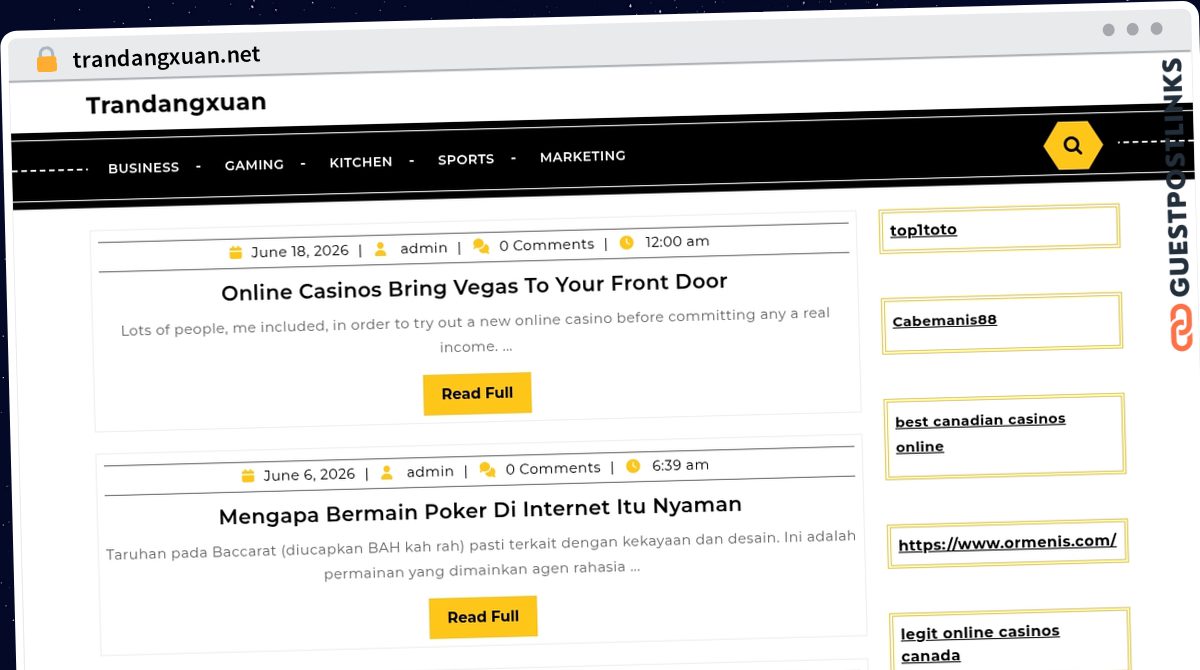Viewport: 1200px width, 670px height.
Task: Open the Cabemanis88 sidebar link
Action: 944,321
